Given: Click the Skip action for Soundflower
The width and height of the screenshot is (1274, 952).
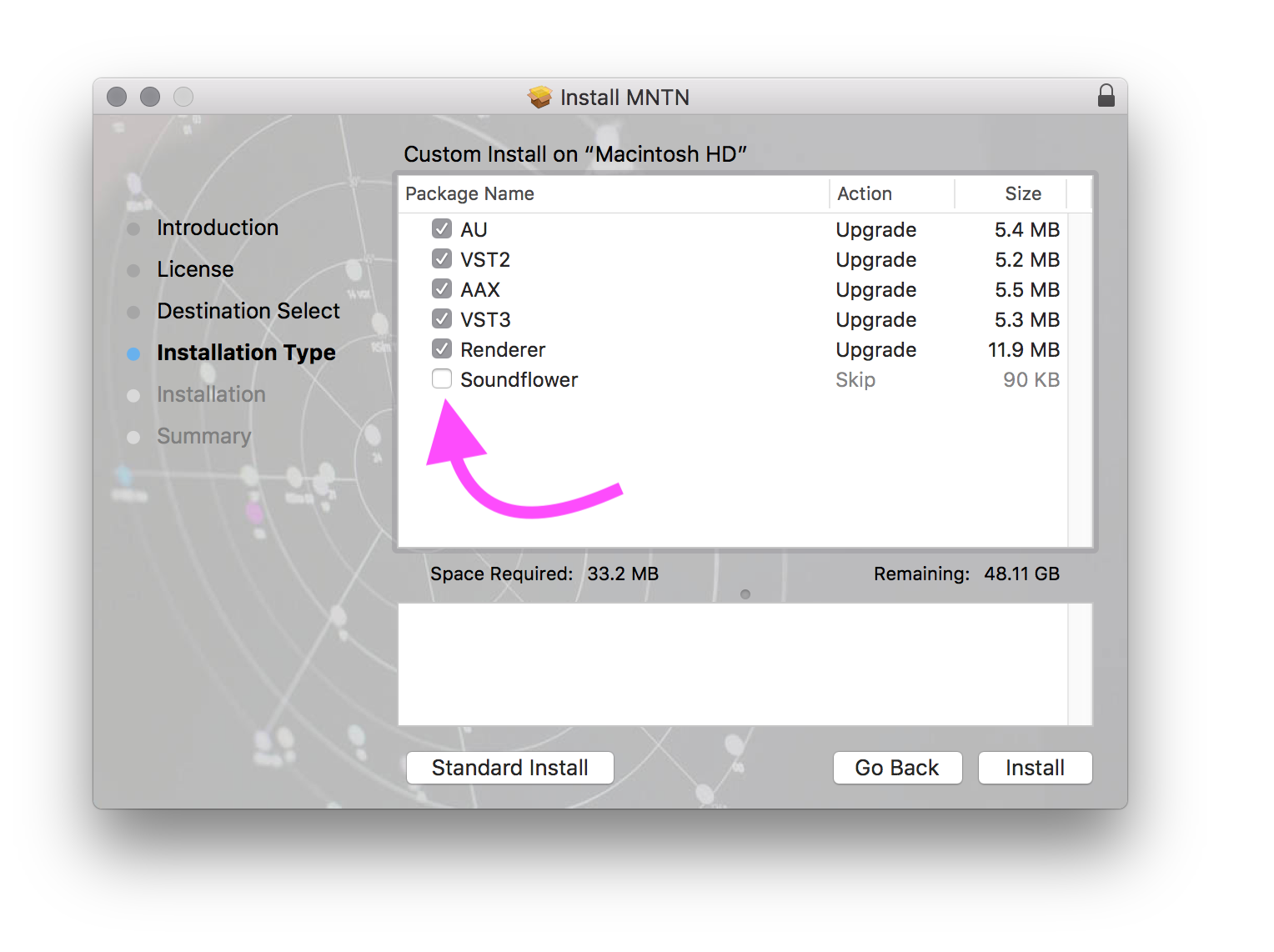Looking at the screenshot, I should tap(855, 380).
